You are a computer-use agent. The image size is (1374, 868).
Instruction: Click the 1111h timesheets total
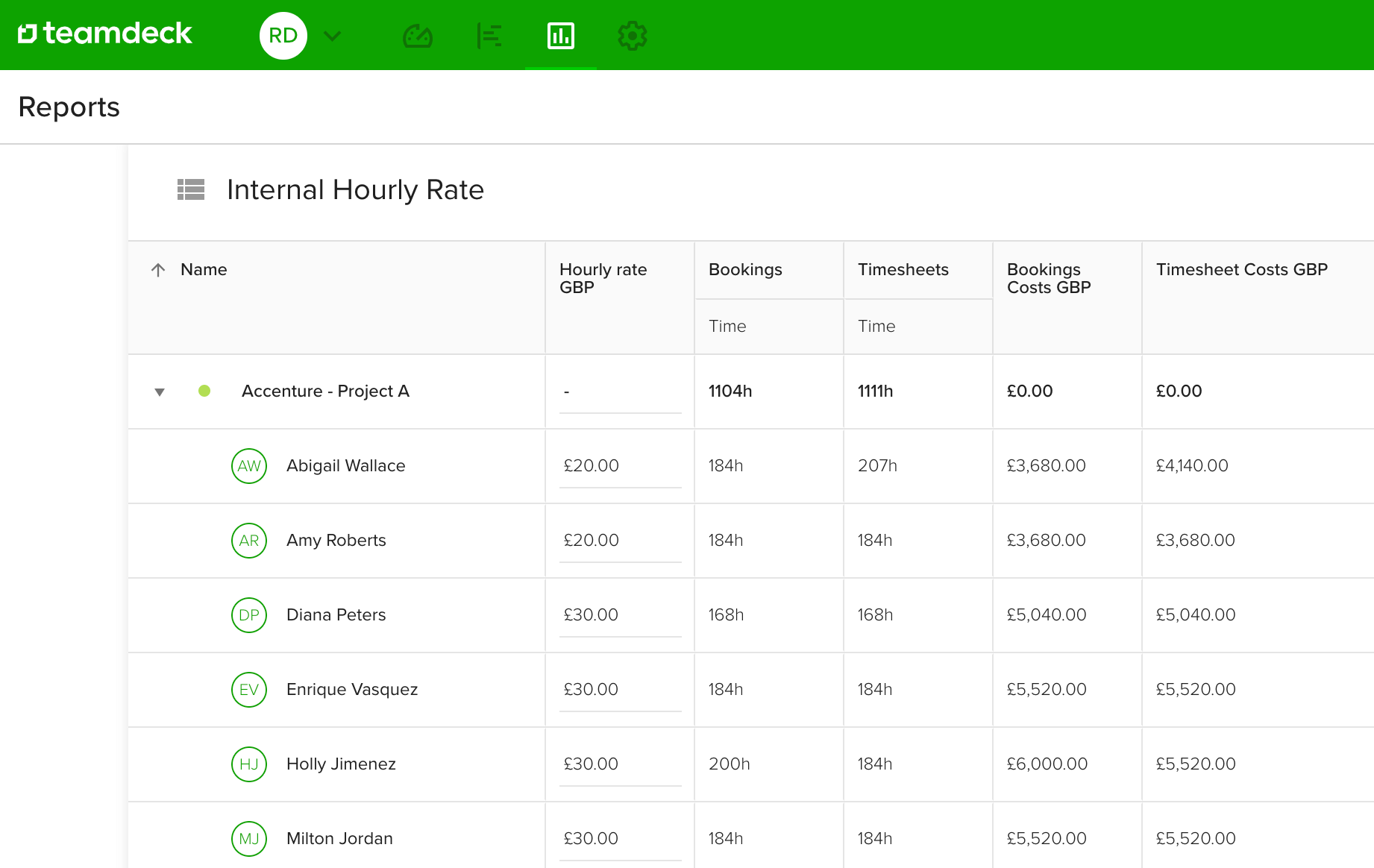[875, 391]
